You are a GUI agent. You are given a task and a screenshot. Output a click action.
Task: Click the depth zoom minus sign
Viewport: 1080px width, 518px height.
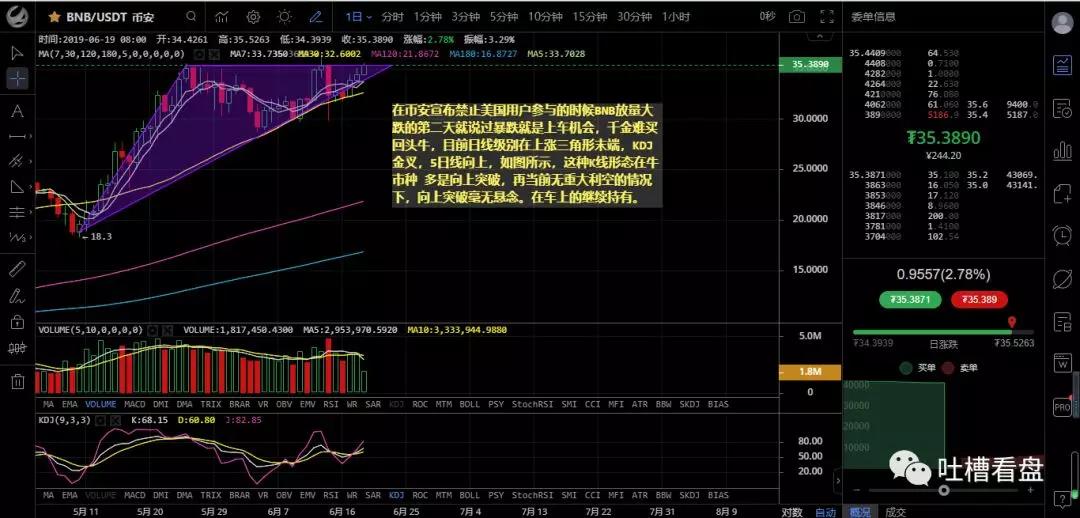pos(858,490)
